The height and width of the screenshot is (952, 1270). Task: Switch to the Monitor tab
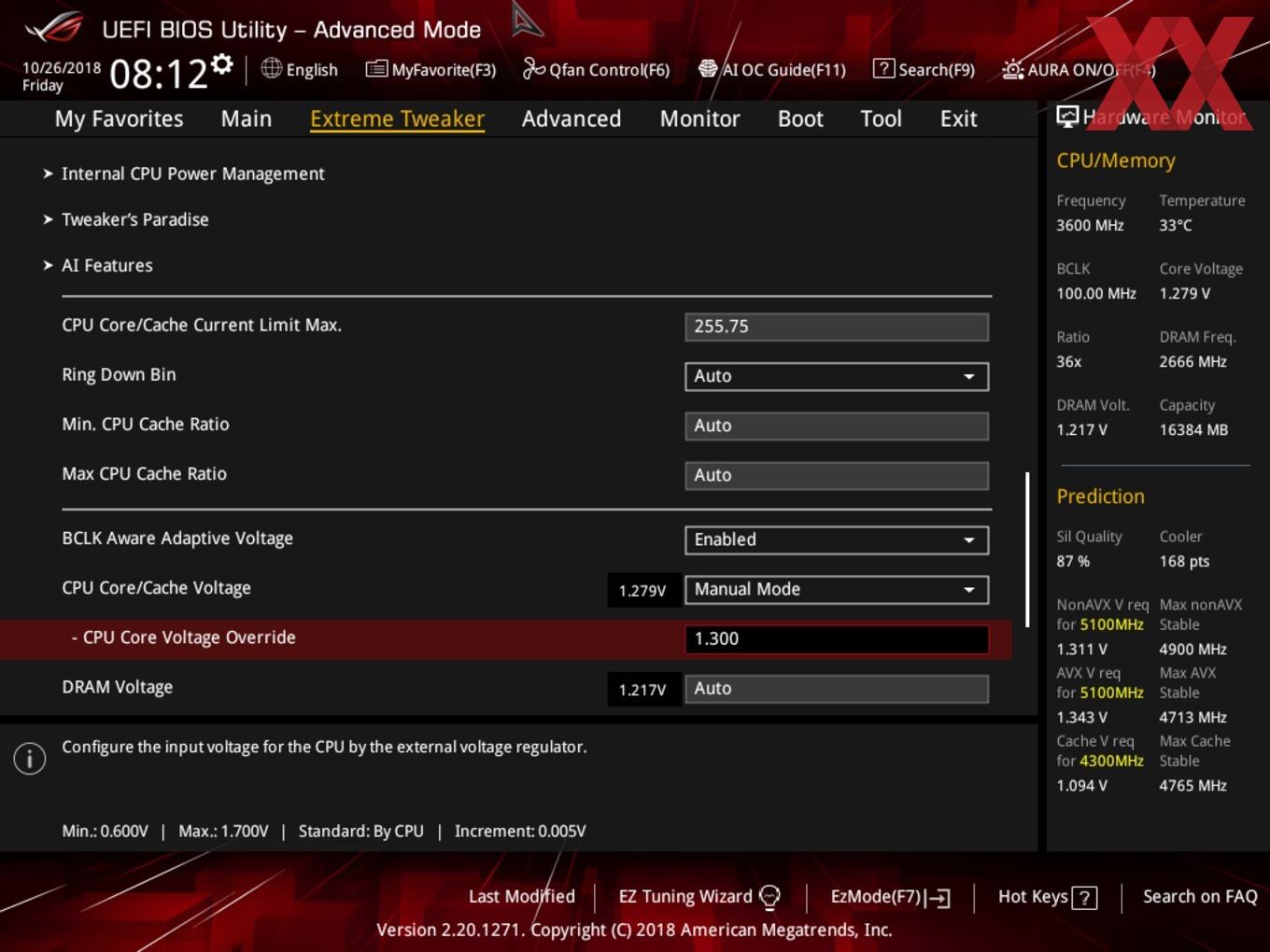coord(699,119)
